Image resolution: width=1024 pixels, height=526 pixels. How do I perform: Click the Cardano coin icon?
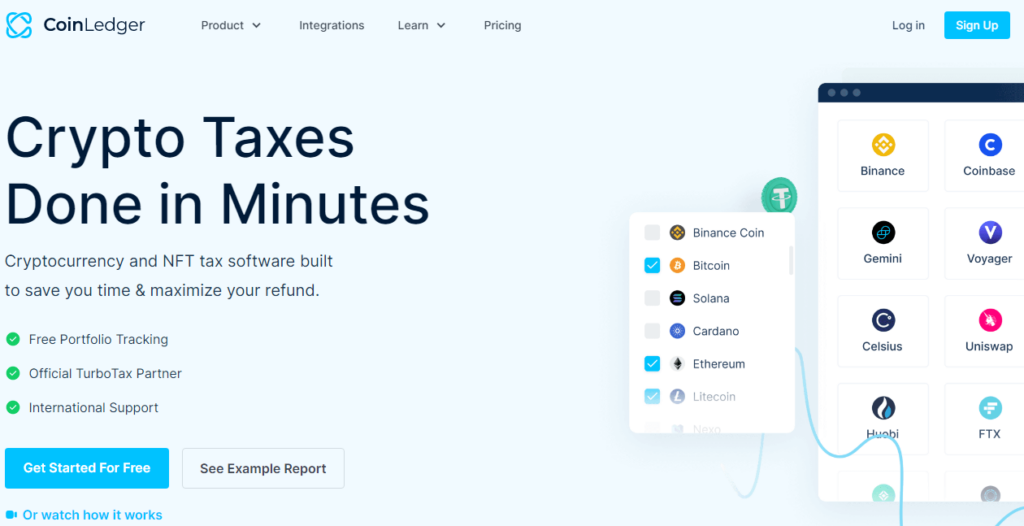677,331
